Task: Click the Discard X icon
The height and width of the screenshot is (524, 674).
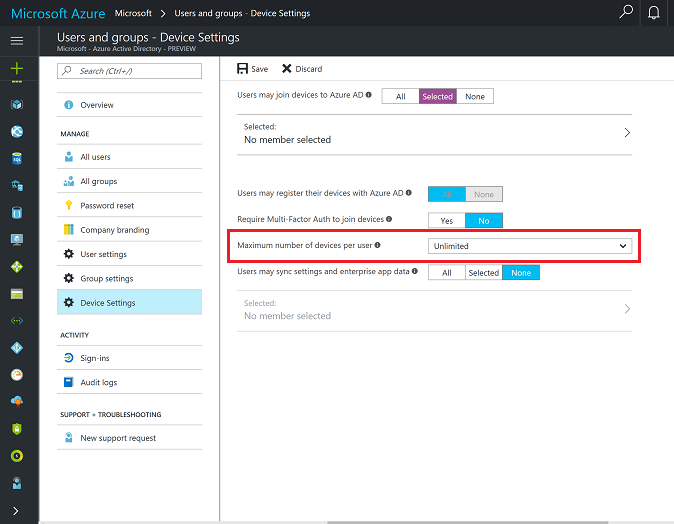Action: pos(287,69)
